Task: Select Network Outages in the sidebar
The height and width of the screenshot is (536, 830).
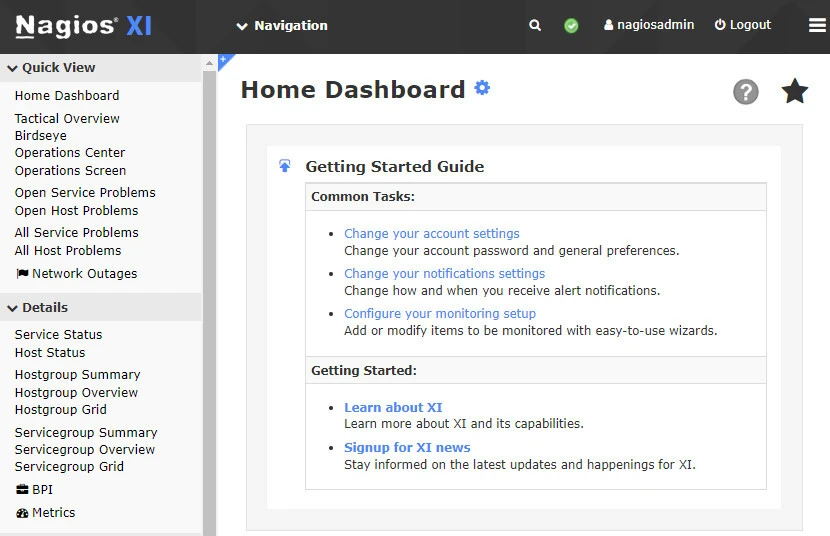Action: tap(84, 273)
